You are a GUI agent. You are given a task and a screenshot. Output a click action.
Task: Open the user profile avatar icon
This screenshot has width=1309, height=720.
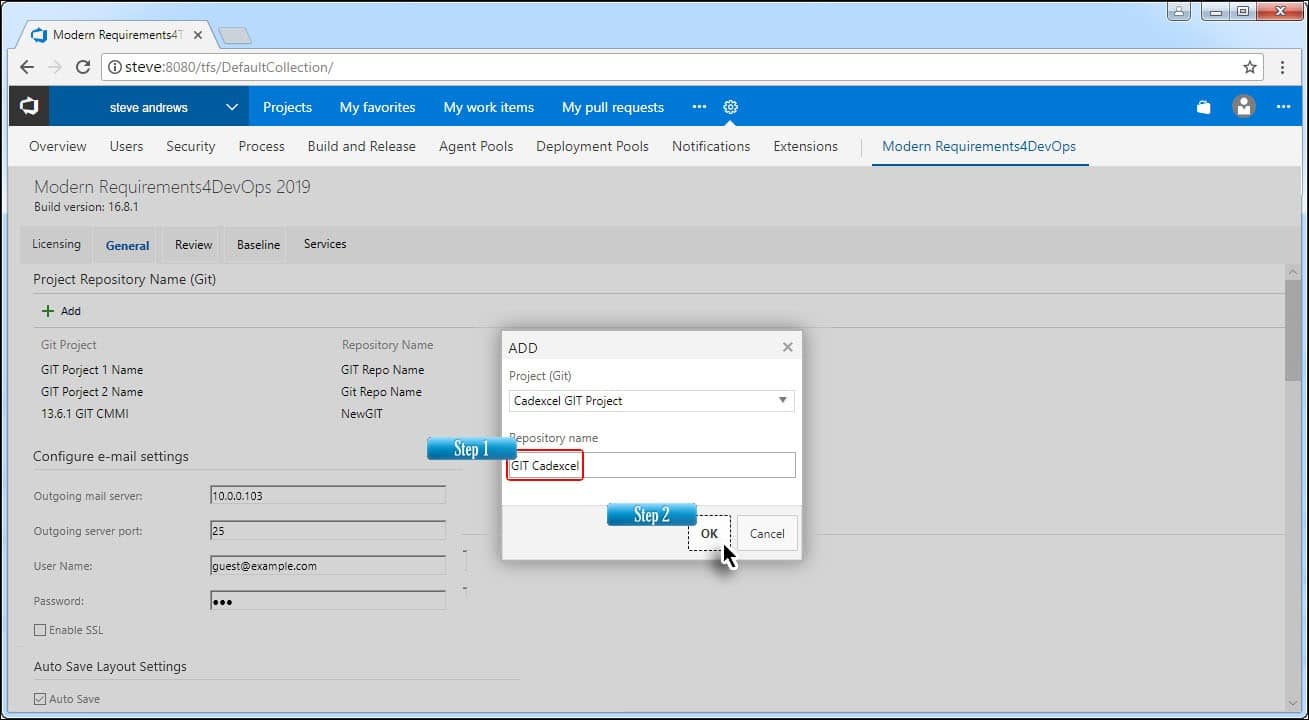click(1244, 106)
